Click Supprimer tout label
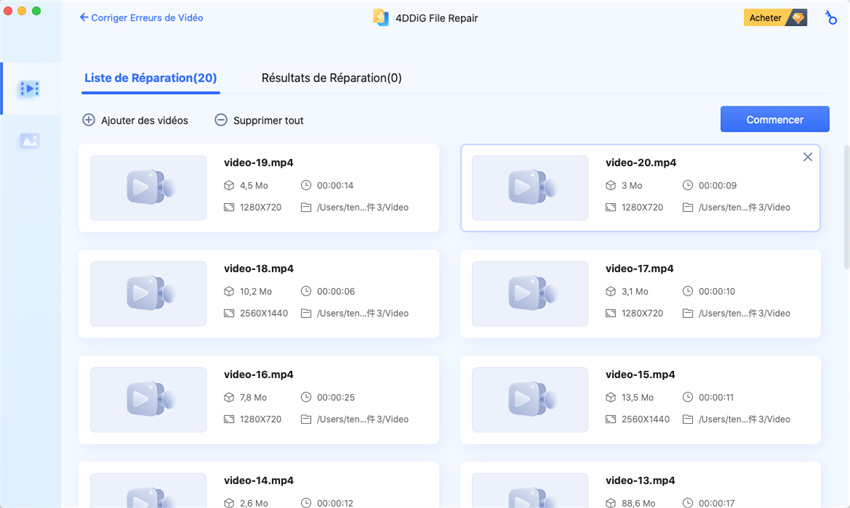Viewport: 850px width, 508px height. coord(268,120)
